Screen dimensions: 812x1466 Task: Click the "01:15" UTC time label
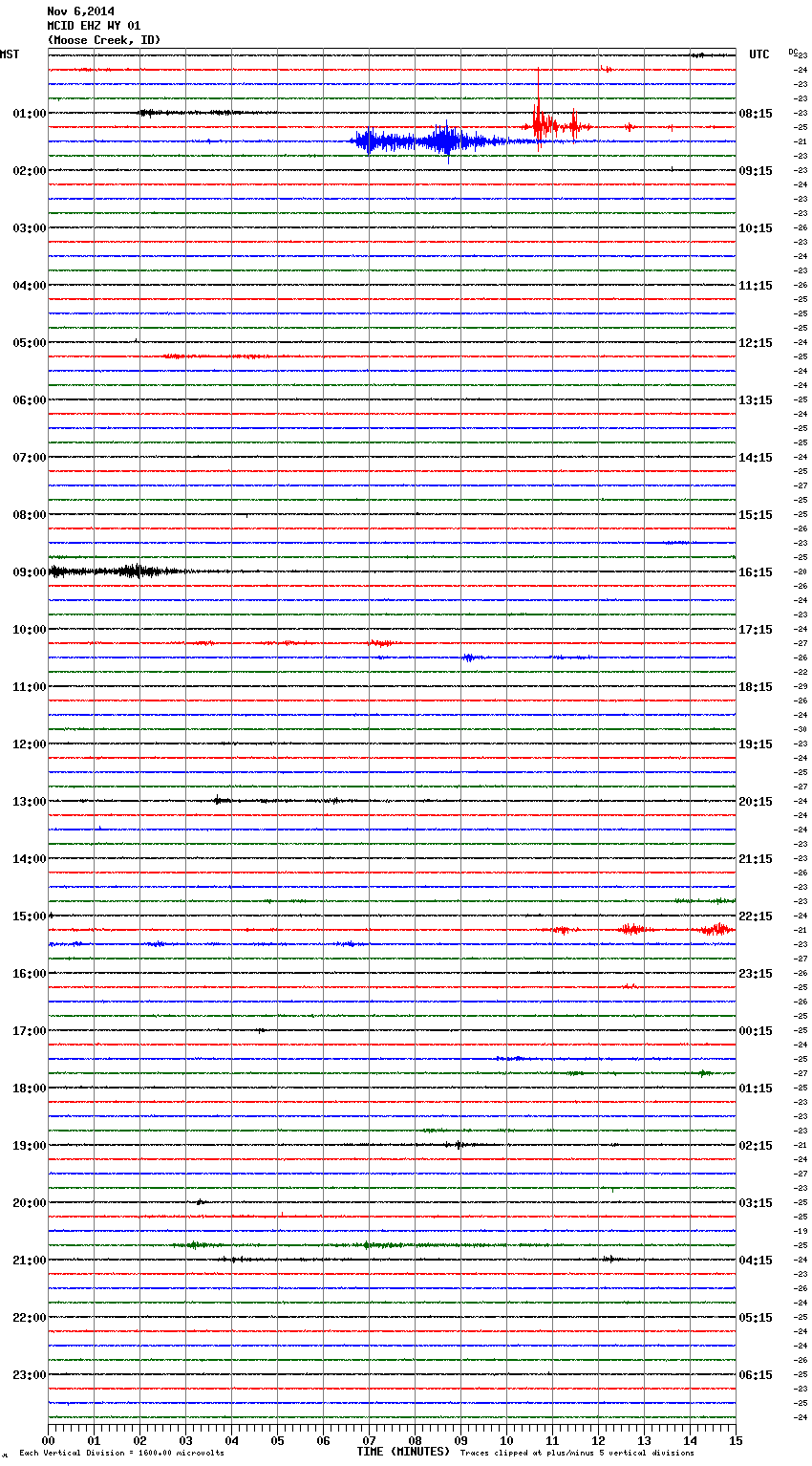coord(756,1088)
